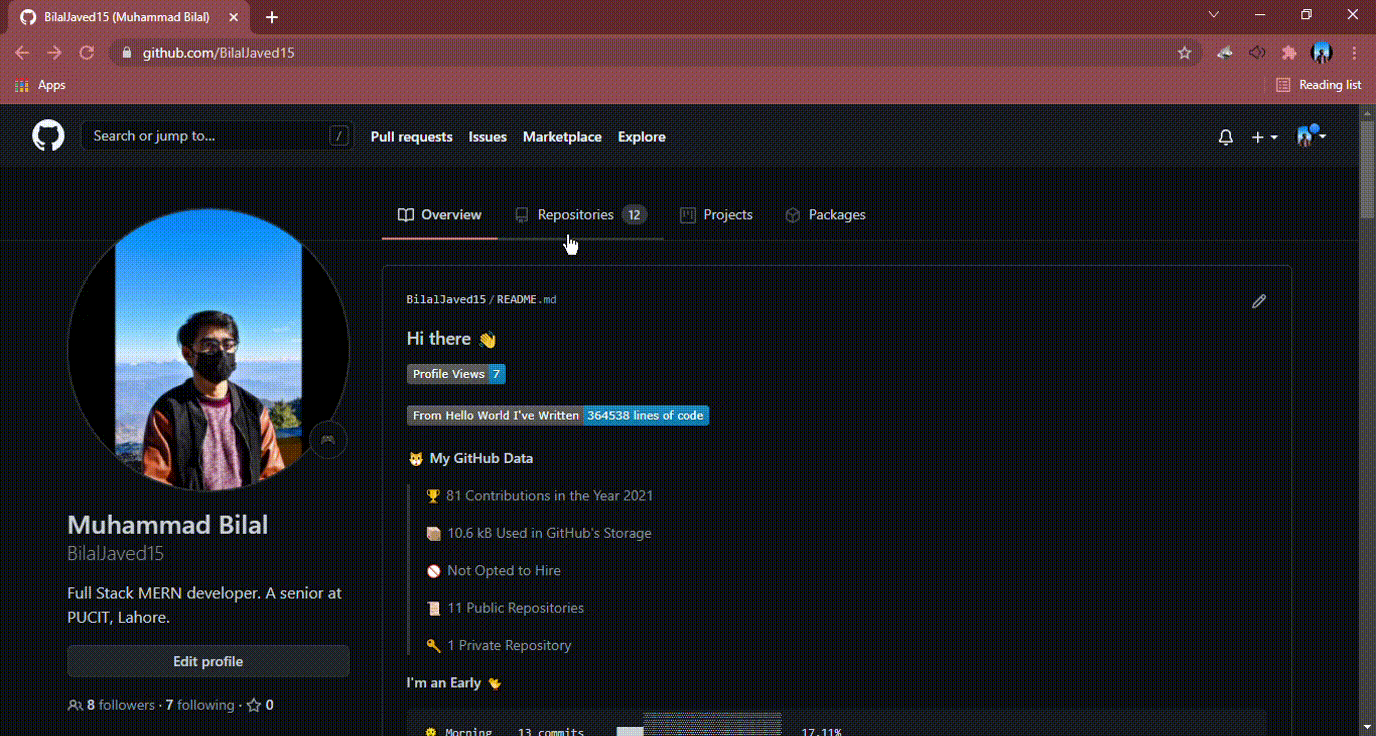This screenshot has height=736, width=1376.
Task: Open the notifications bell
Action: 1225,137
